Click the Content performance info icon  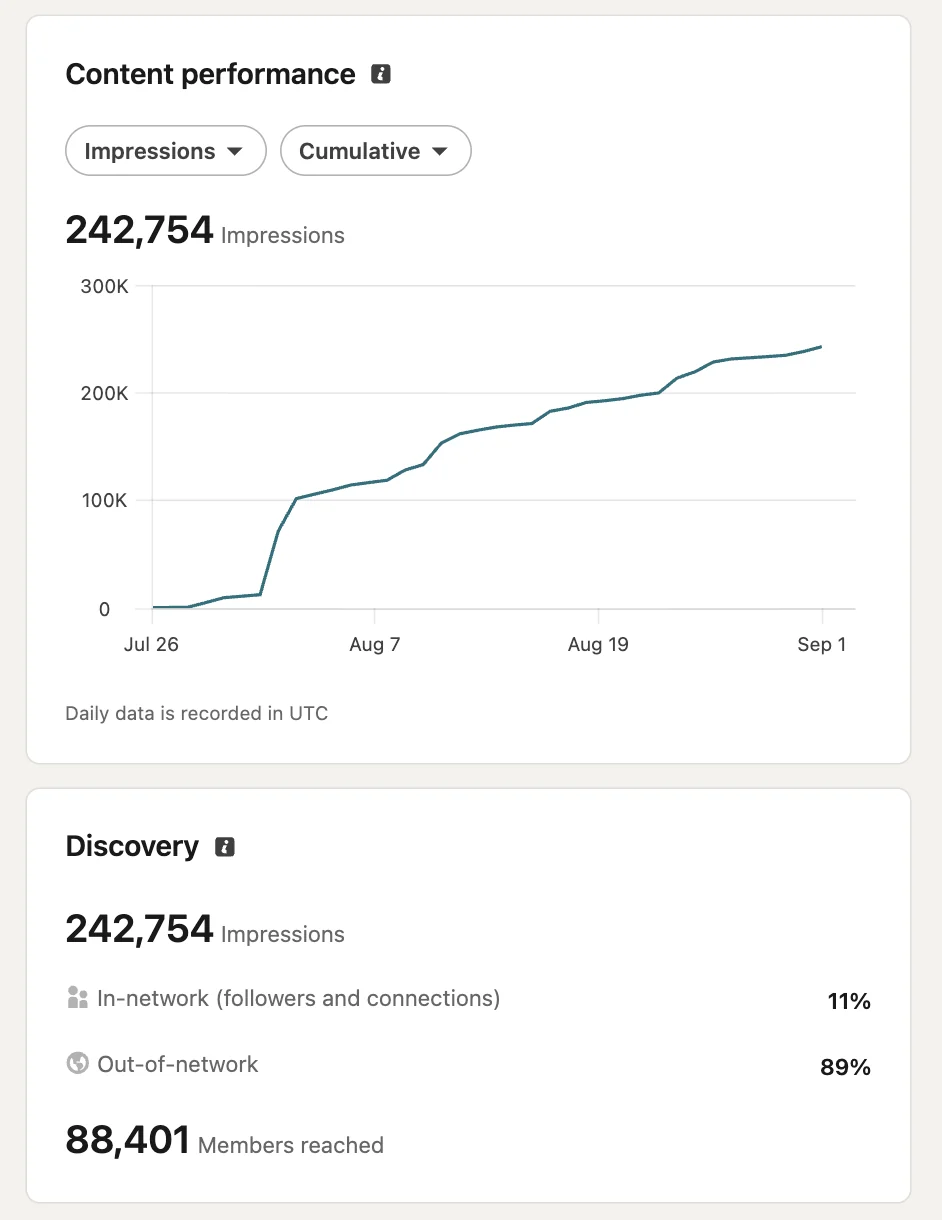[380, 74]
